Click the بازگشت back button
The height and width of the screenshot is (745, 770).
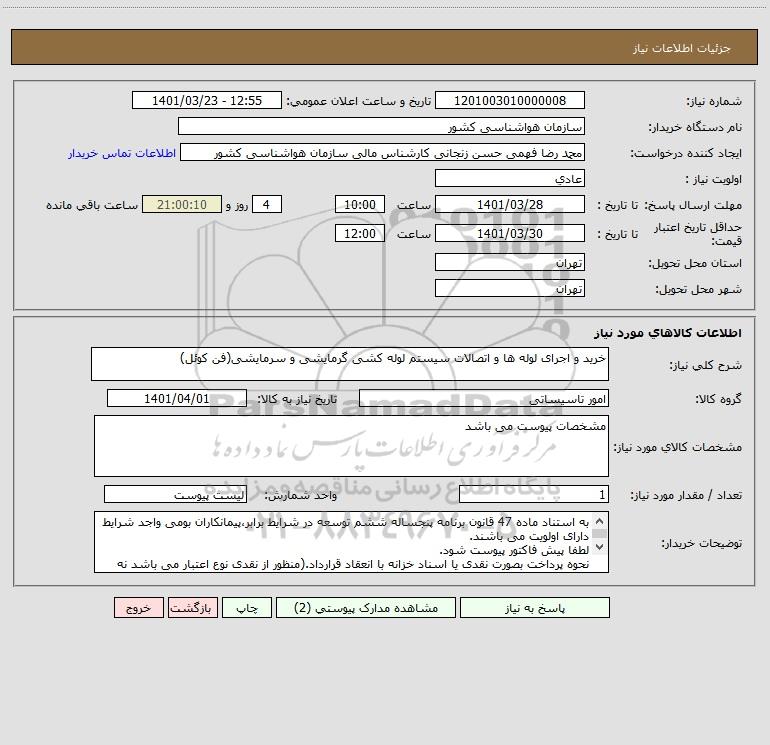pyautogui.click(x=192, y=608)
